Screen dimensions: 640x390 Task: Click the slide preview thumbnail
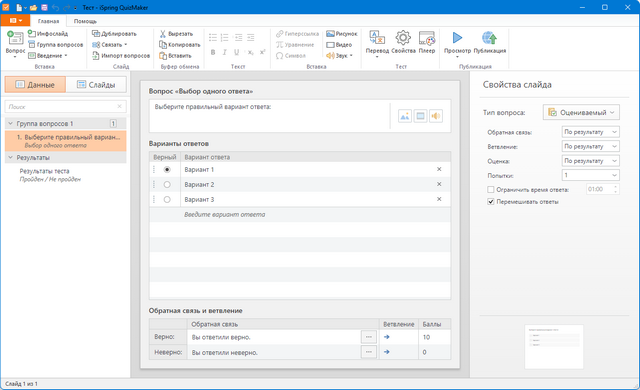pos(554,347)
